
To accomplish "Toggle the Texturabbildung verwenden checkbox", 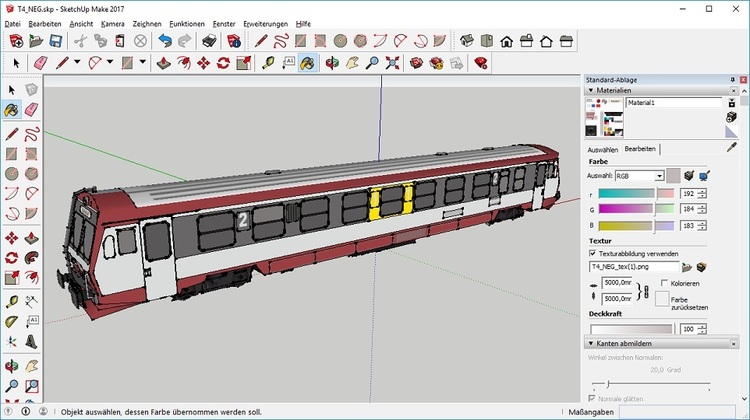I will pyautogui.click(x=593, y=254).
